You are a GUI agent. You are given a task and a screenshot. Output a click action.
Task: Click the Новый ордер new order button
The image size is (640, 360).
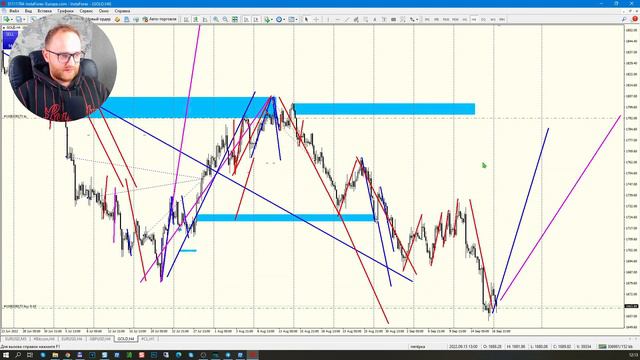click(98, 19)
